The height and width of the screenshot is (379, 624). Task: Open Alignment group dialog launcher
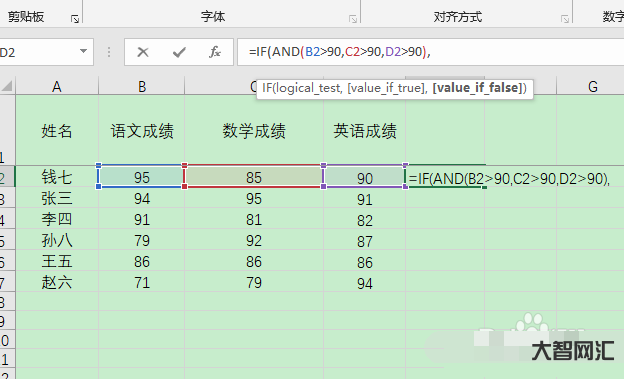click(x=565, y=19)
